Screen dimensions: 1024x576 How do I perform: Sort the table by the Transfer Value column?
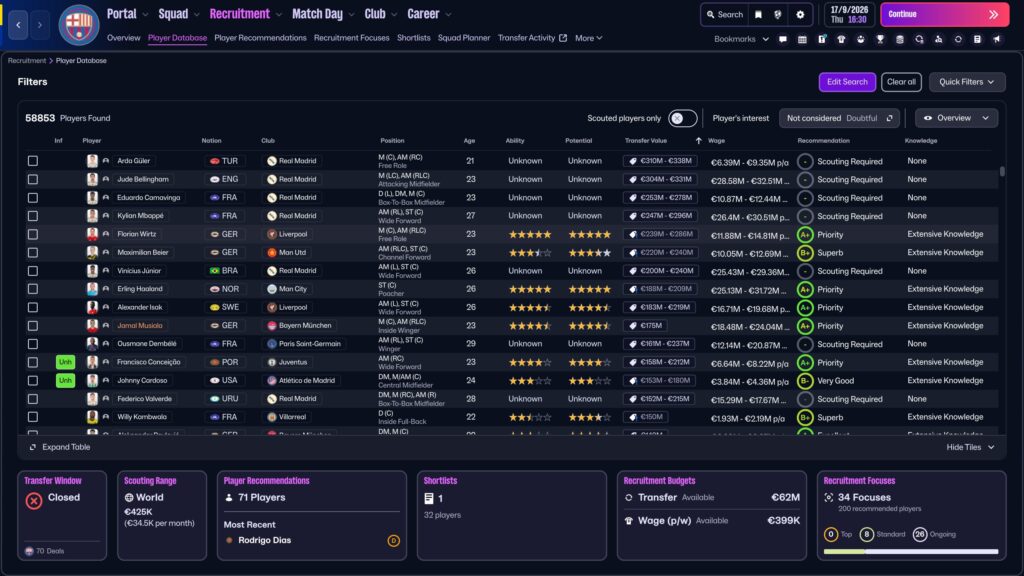(645, 140)
